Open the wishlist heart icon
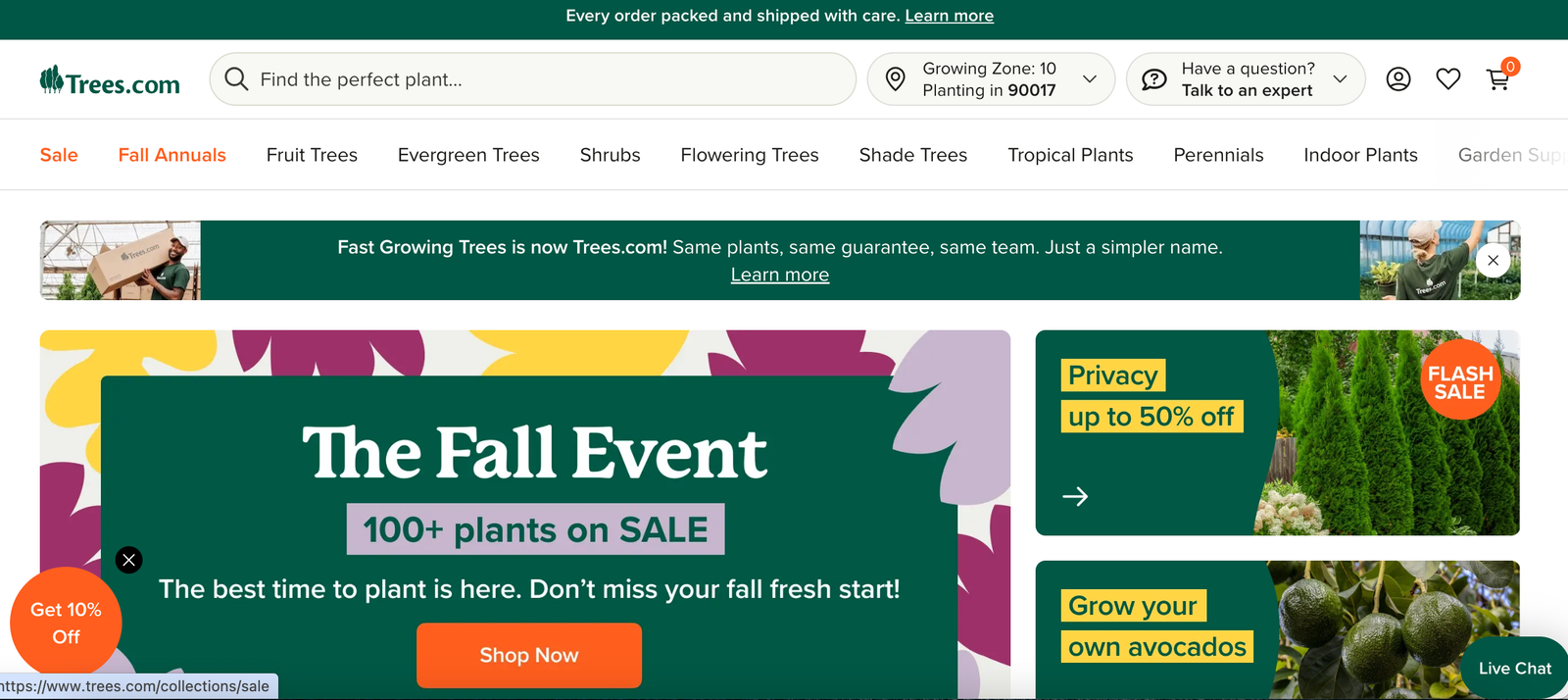The image size is (1568, 700). (1448, 79)
